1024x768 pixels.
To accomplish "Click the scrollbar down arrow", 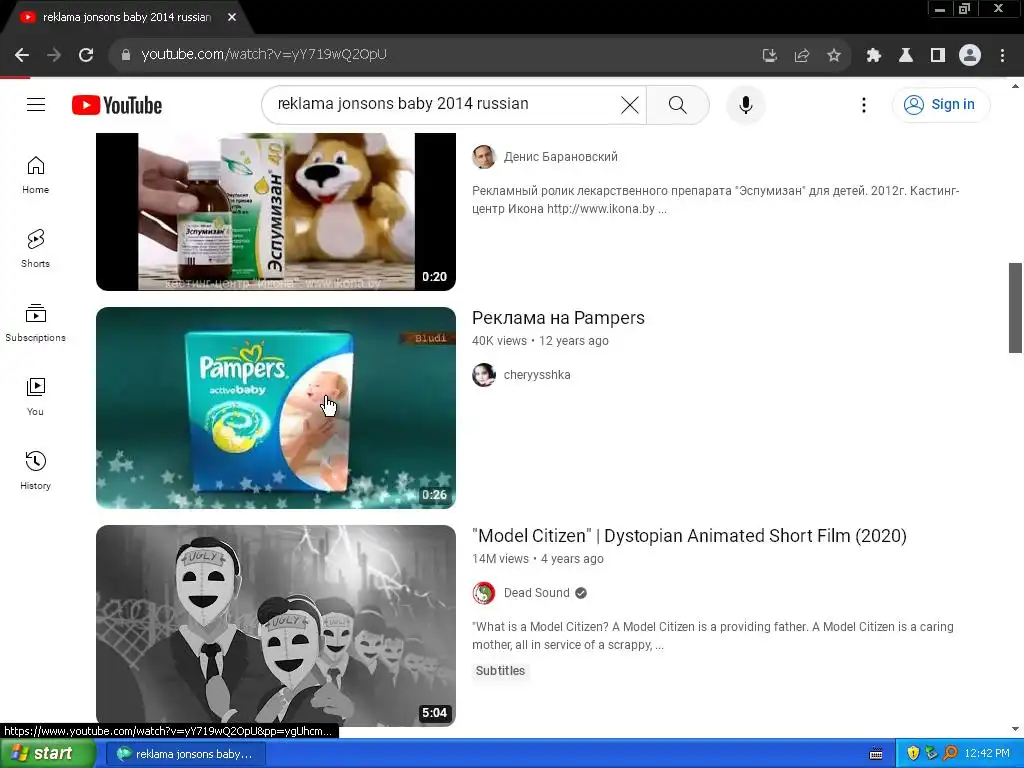I will 1015,729.
